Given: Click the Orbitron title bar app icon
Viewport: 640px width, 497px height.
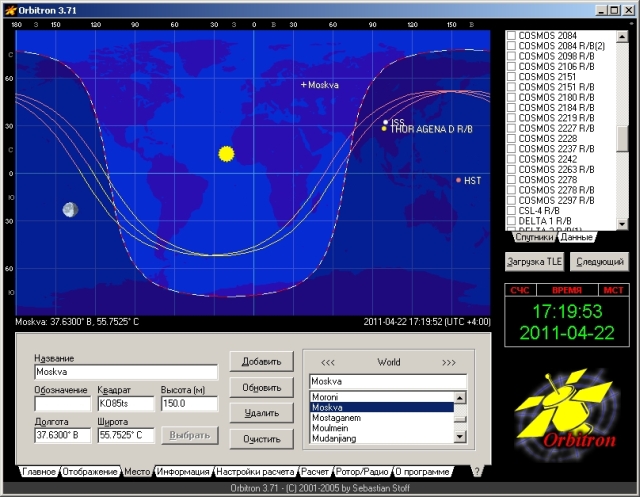Looking at the screenshot, I should 11,10.
